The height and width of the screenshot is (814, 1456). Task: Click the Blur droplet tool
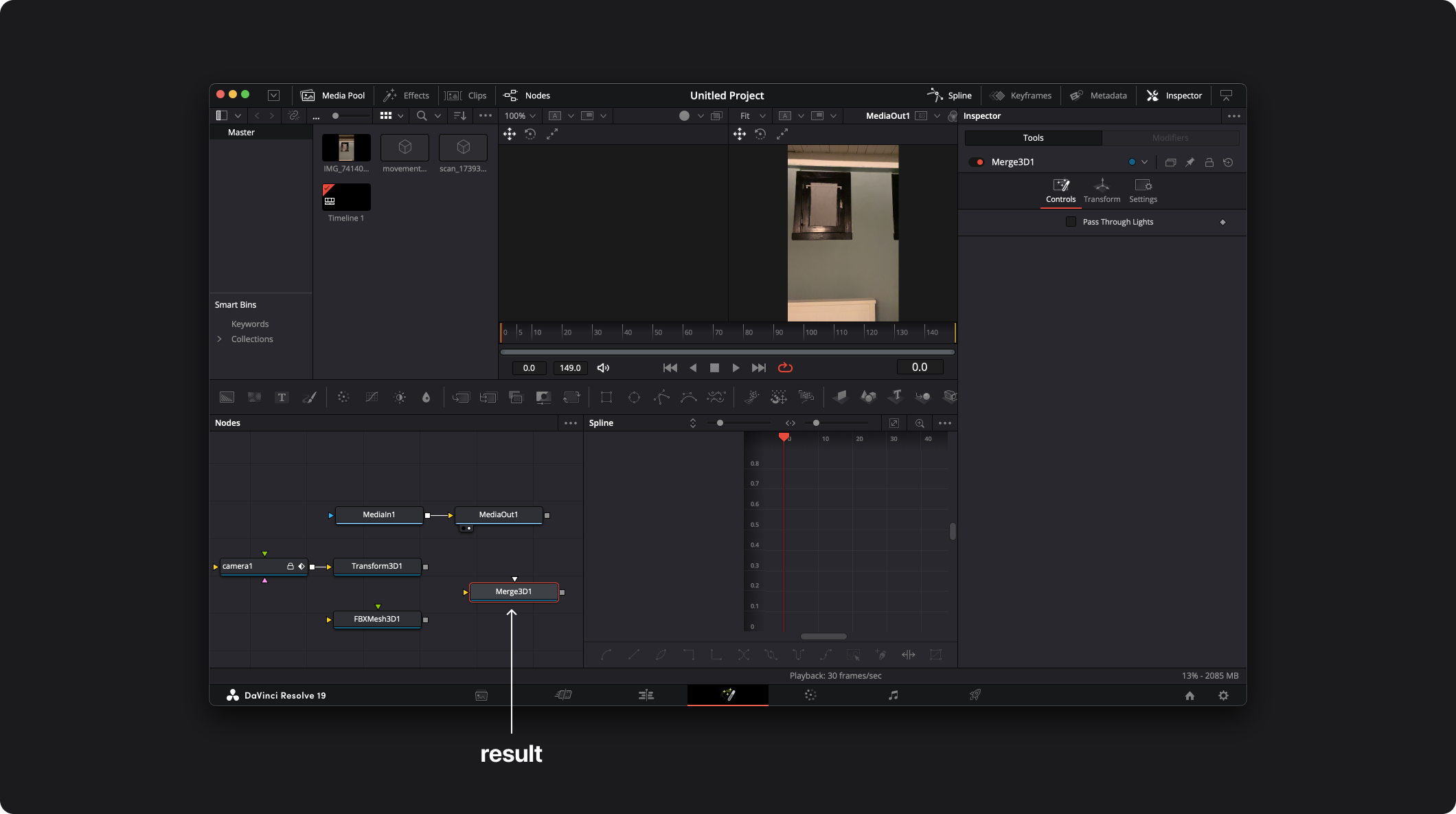tap(426, 397)
